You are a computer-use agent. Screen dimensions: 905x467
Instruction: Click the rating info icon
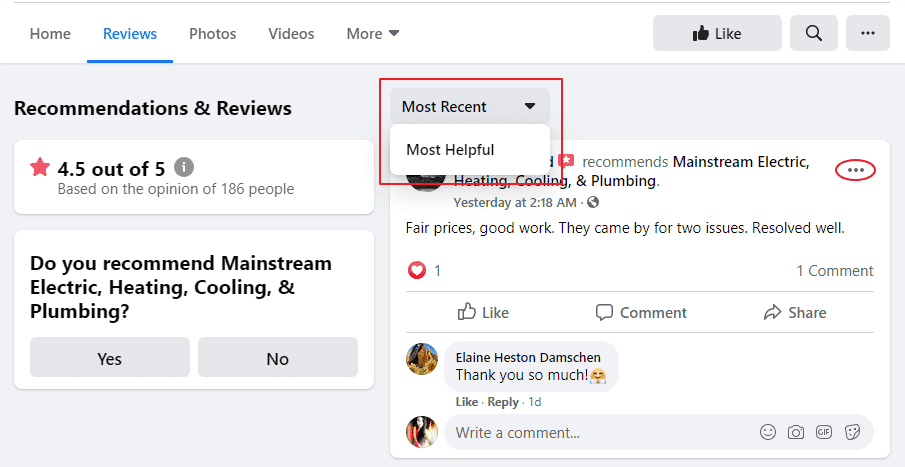tap(184, 167)
